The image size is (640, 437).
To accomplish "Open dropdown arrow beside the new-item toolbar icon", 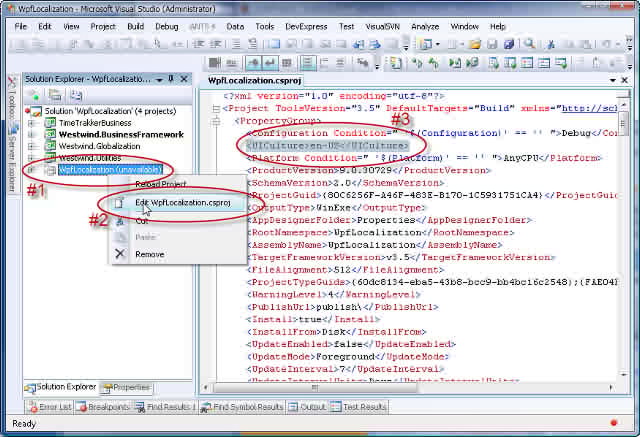I will pos(438,44).
